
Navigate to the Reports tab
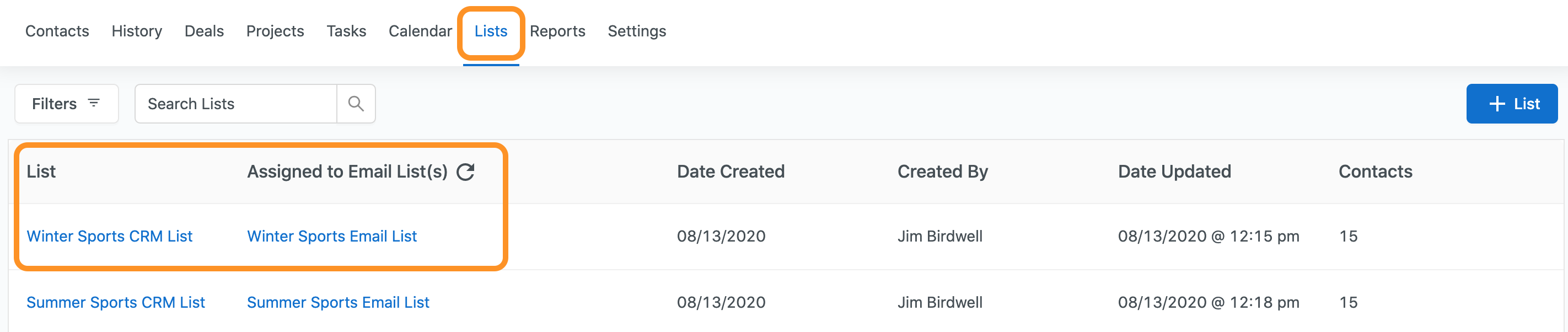tap(557, 31)
